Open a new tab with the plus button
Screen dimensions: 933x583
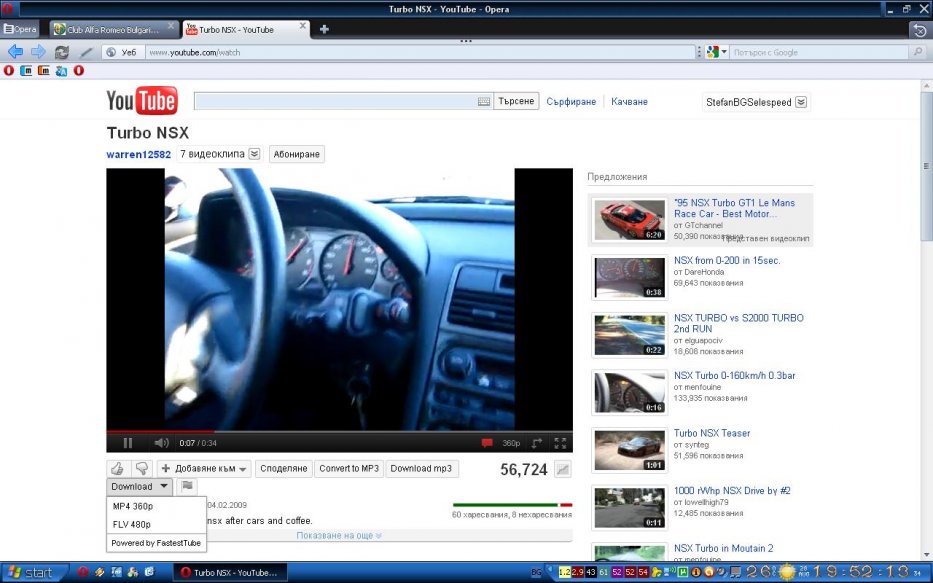pyautogui.click(x=324, y=29)
